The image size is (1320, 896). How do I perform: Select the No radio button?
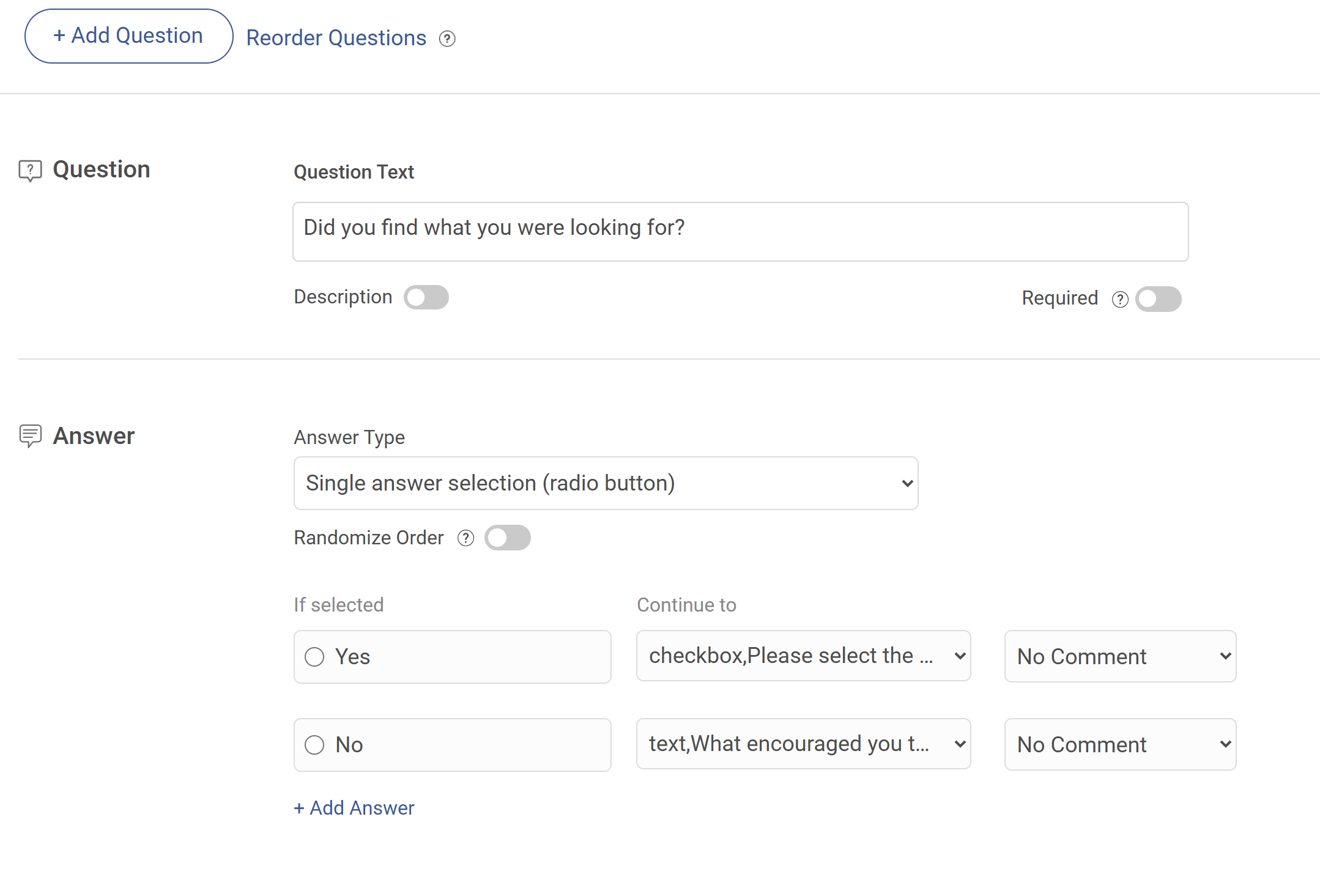click(314, 745)
